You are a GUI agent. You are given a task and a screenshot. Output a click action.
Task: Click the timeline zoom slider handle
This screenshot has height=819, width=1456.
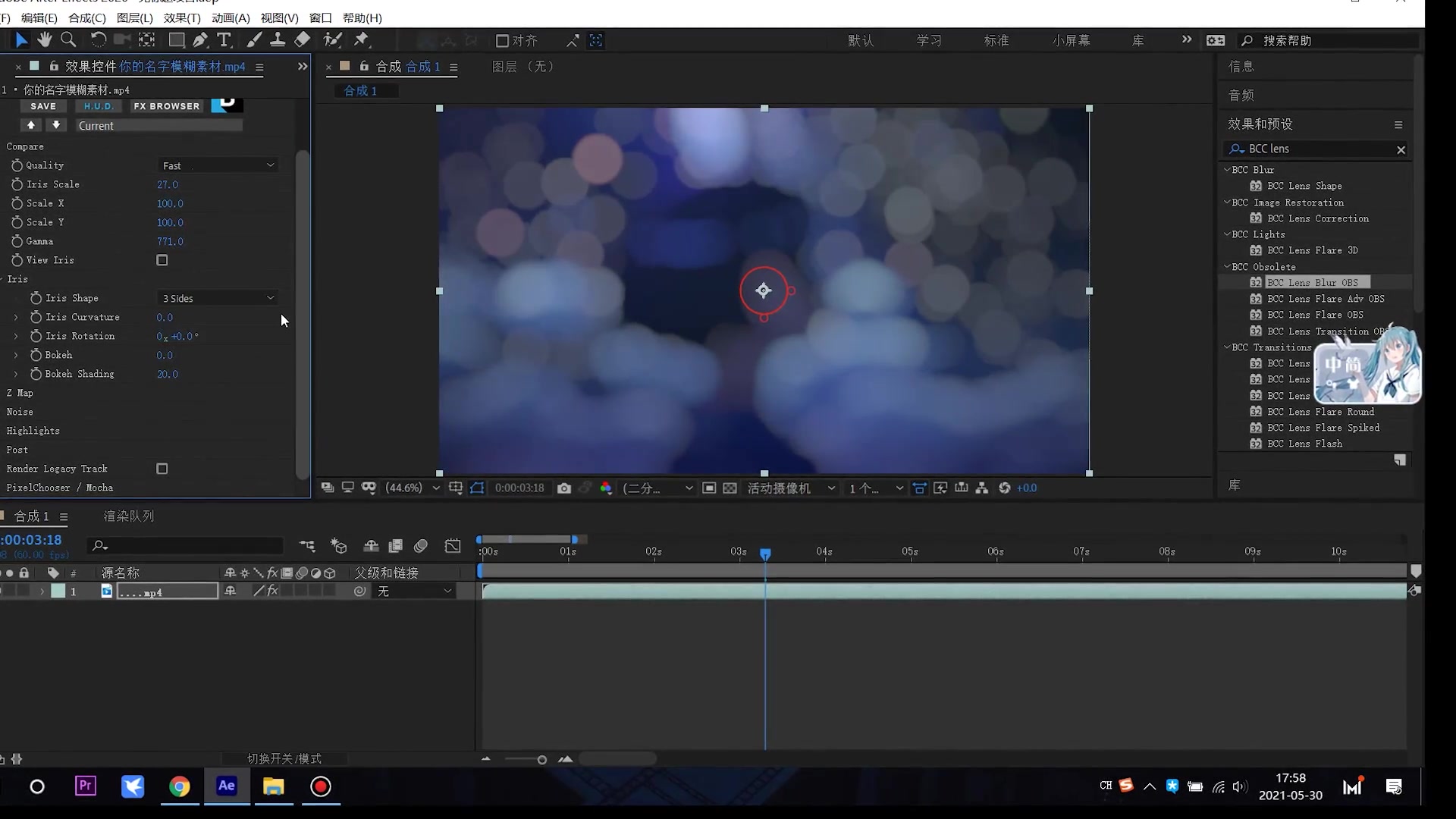[x=542, y=760]
